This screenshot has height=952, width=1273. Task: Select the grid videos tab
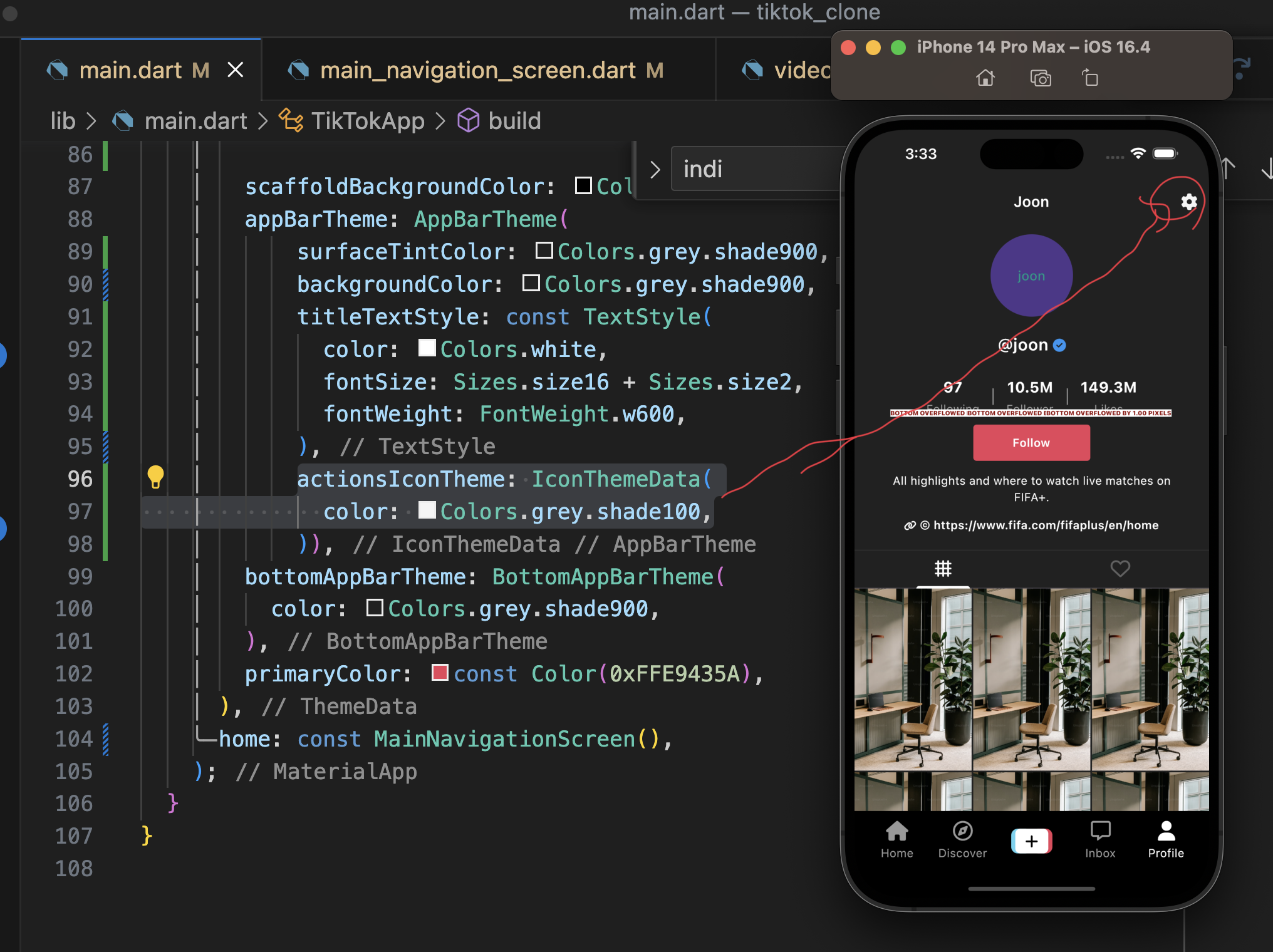(x=943, y=568)
